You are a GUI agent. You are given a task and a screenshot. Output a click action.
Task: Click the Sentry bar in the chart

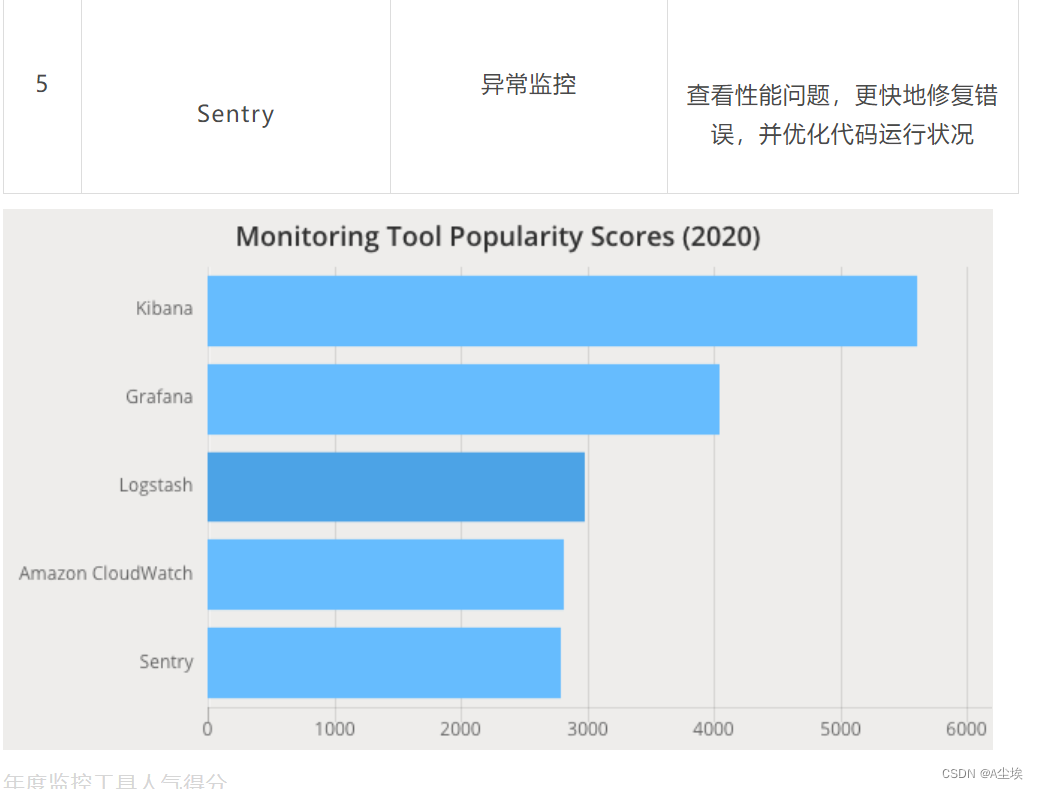click(x=384, y=663)
